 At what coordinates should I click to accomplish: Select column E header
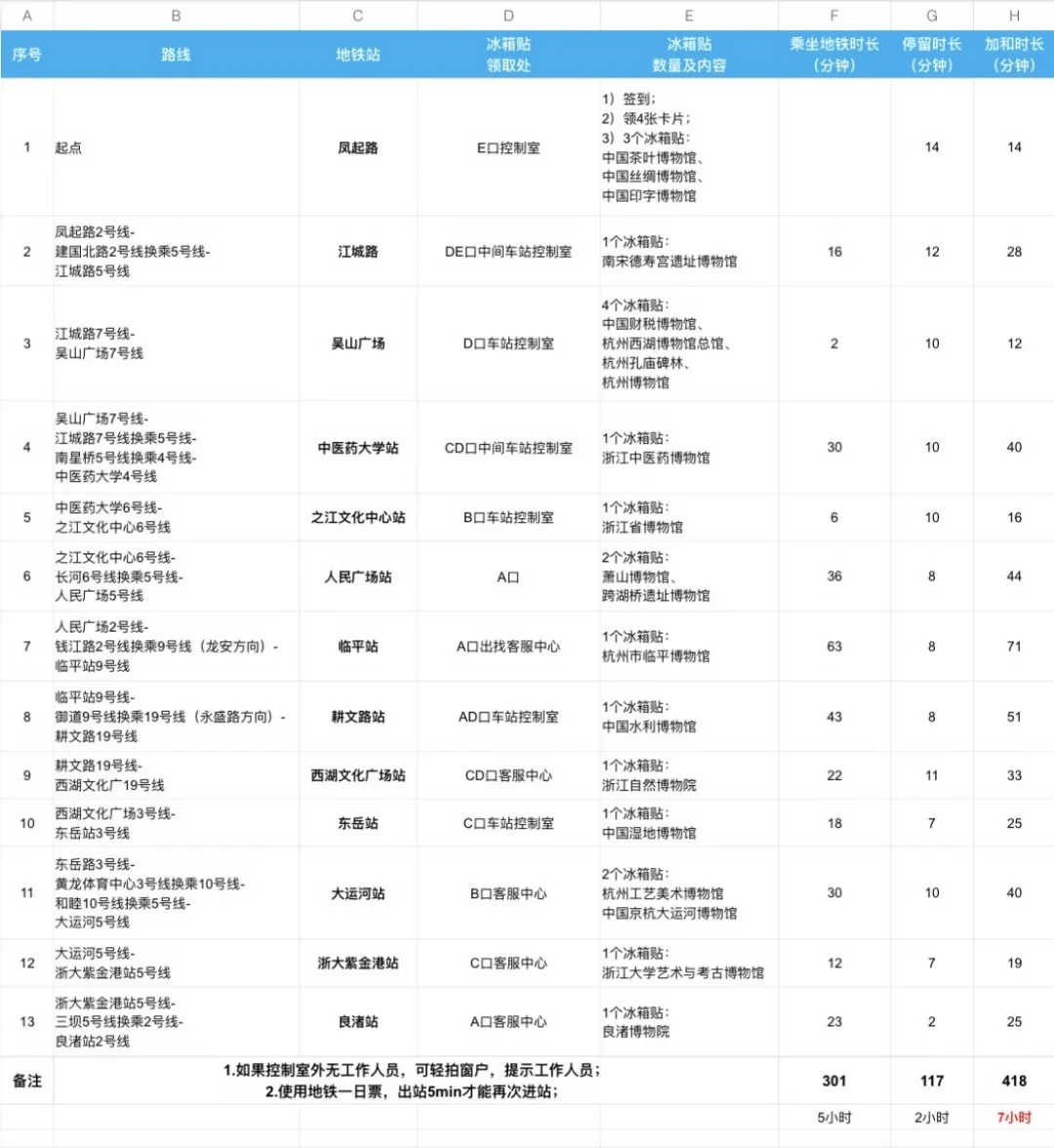click(x=689, y=16)
